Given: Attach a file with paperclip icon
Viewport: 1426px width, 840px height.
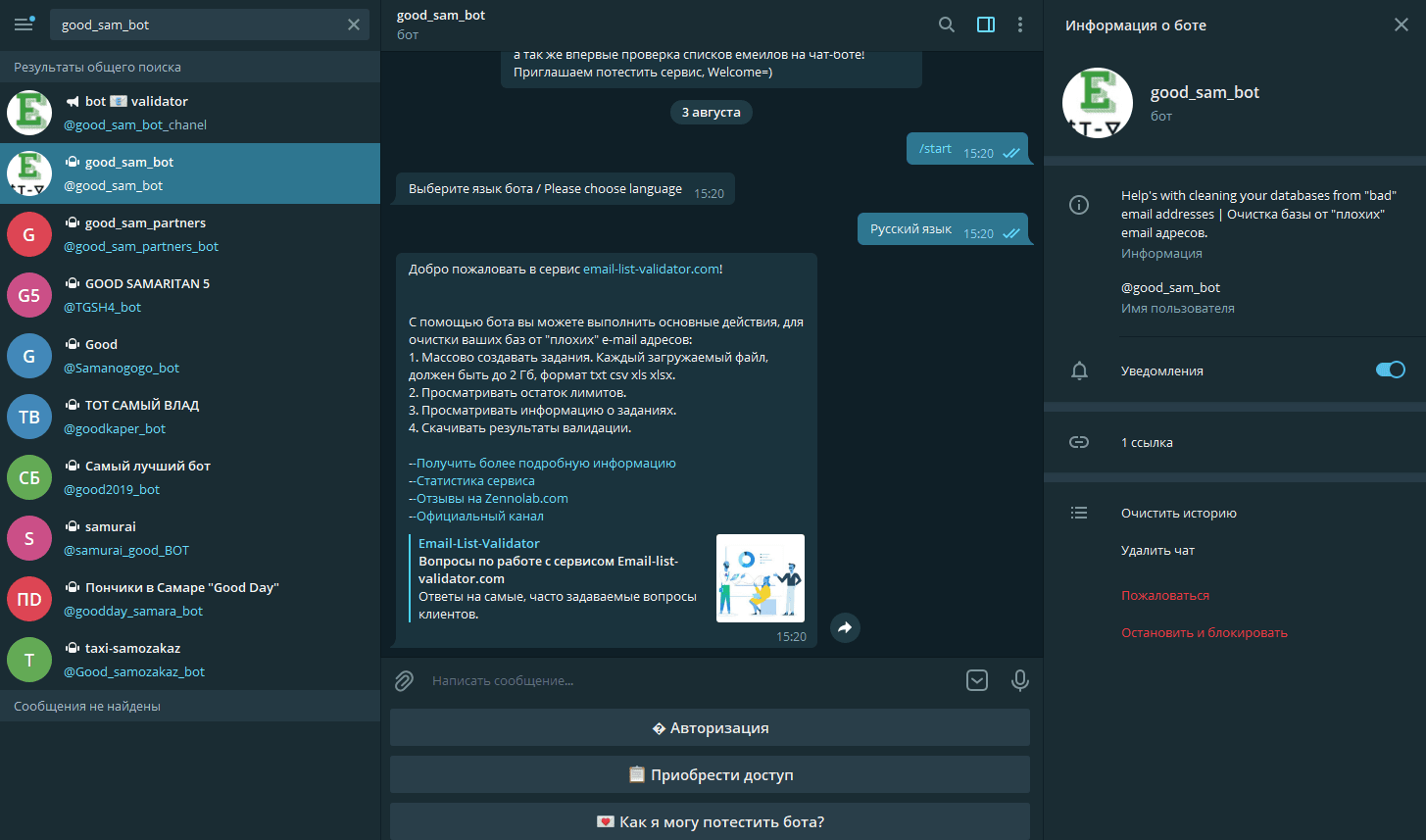Looking at the screenshot, I should tap(404, 680).
